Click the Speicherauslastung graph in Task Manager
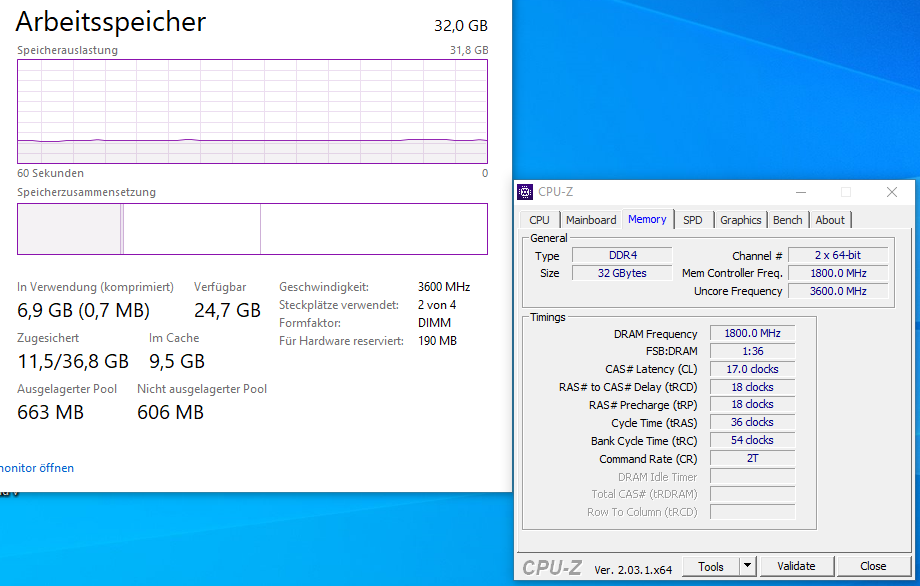920x586 pixels. click(252, 111)
